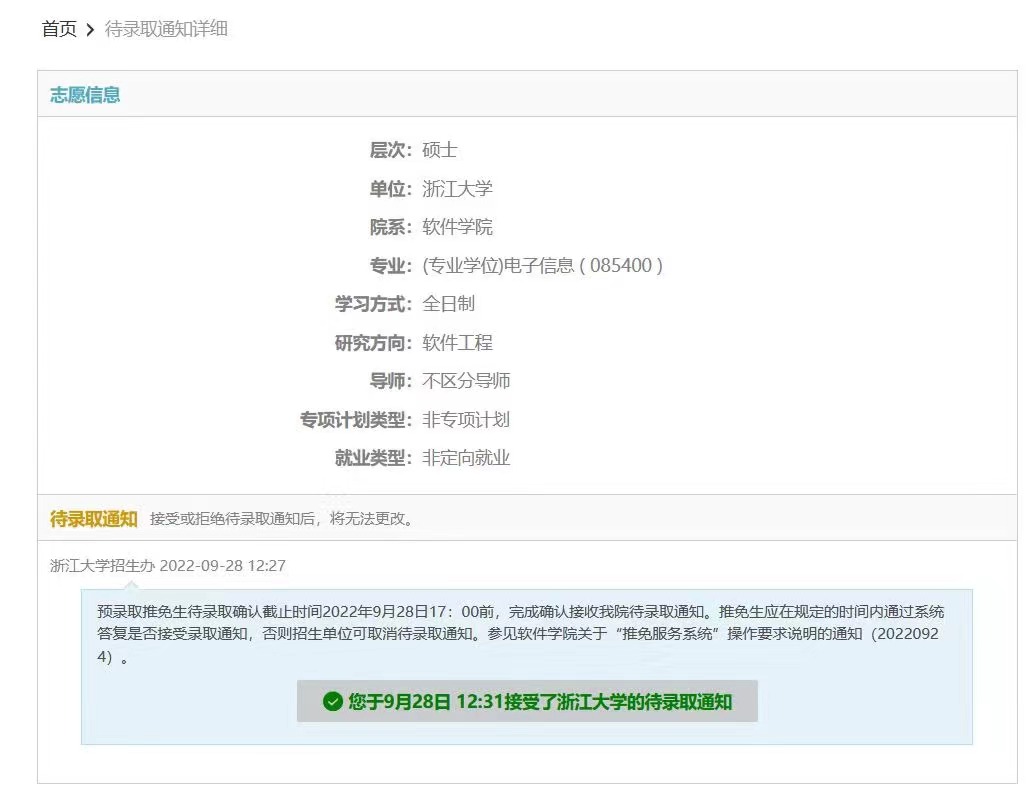Click the 待录取通知 section heading
The image size is (1036, 805).
pos(93,519)
